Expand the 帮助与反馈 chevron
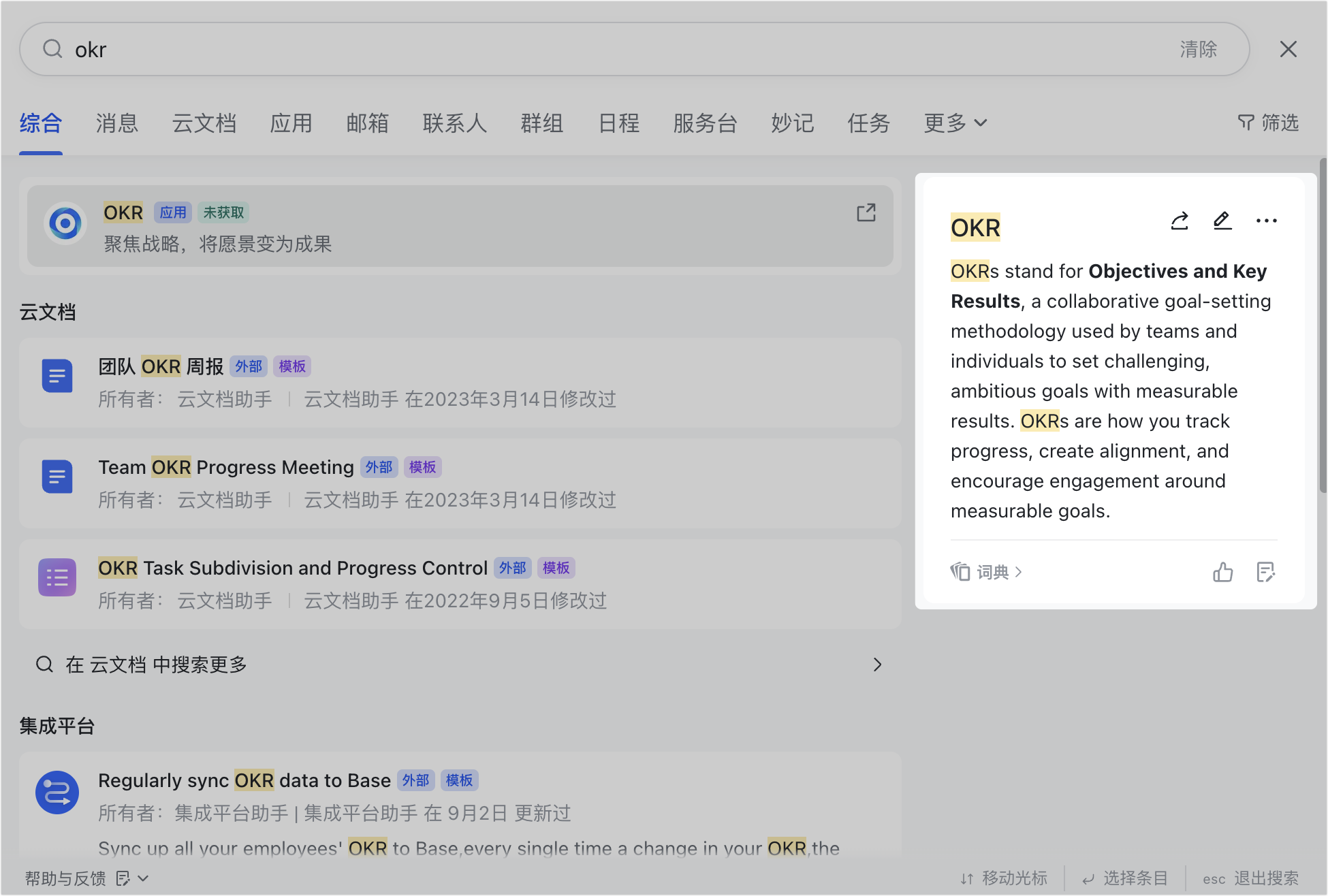Viewport: 1328px width, 896px height. pyautogui.click(x=144, y=878)
